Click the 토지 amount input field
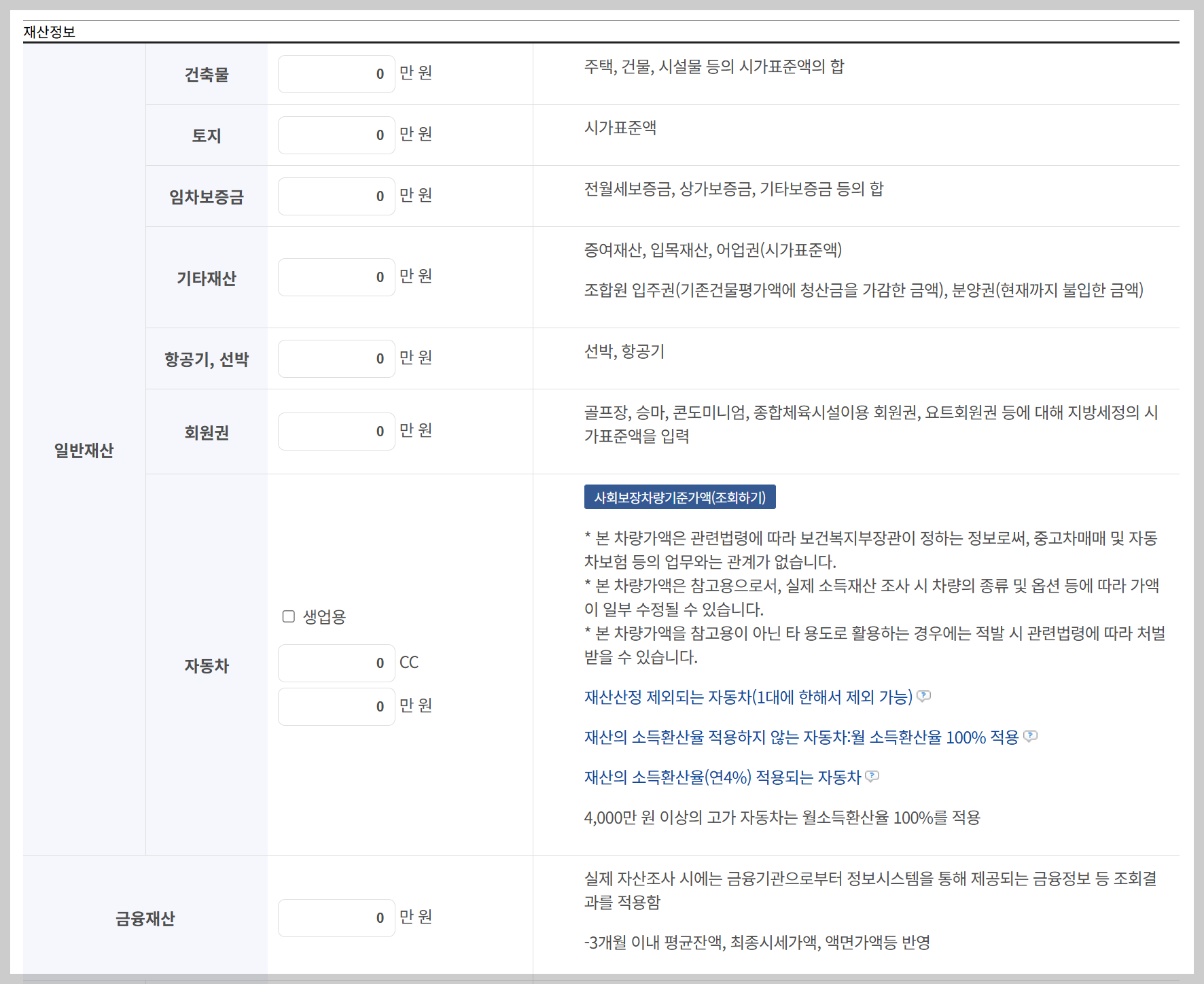This screenshot has height=984, width=1204. pyautogui.click(x=336, y=135)
